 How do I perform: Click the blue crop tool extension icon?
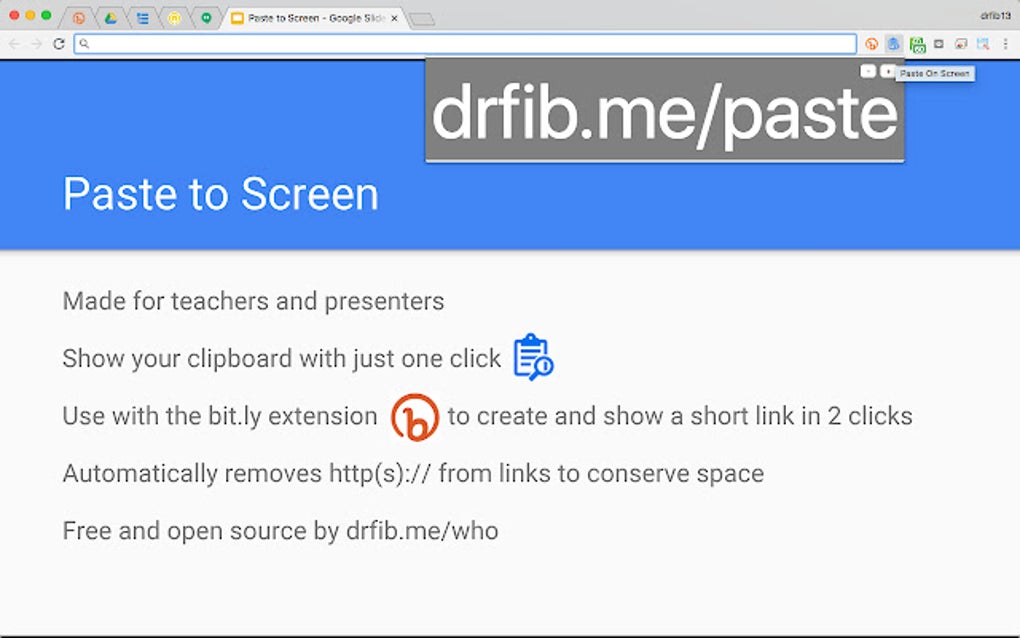(x=982, y=43)
